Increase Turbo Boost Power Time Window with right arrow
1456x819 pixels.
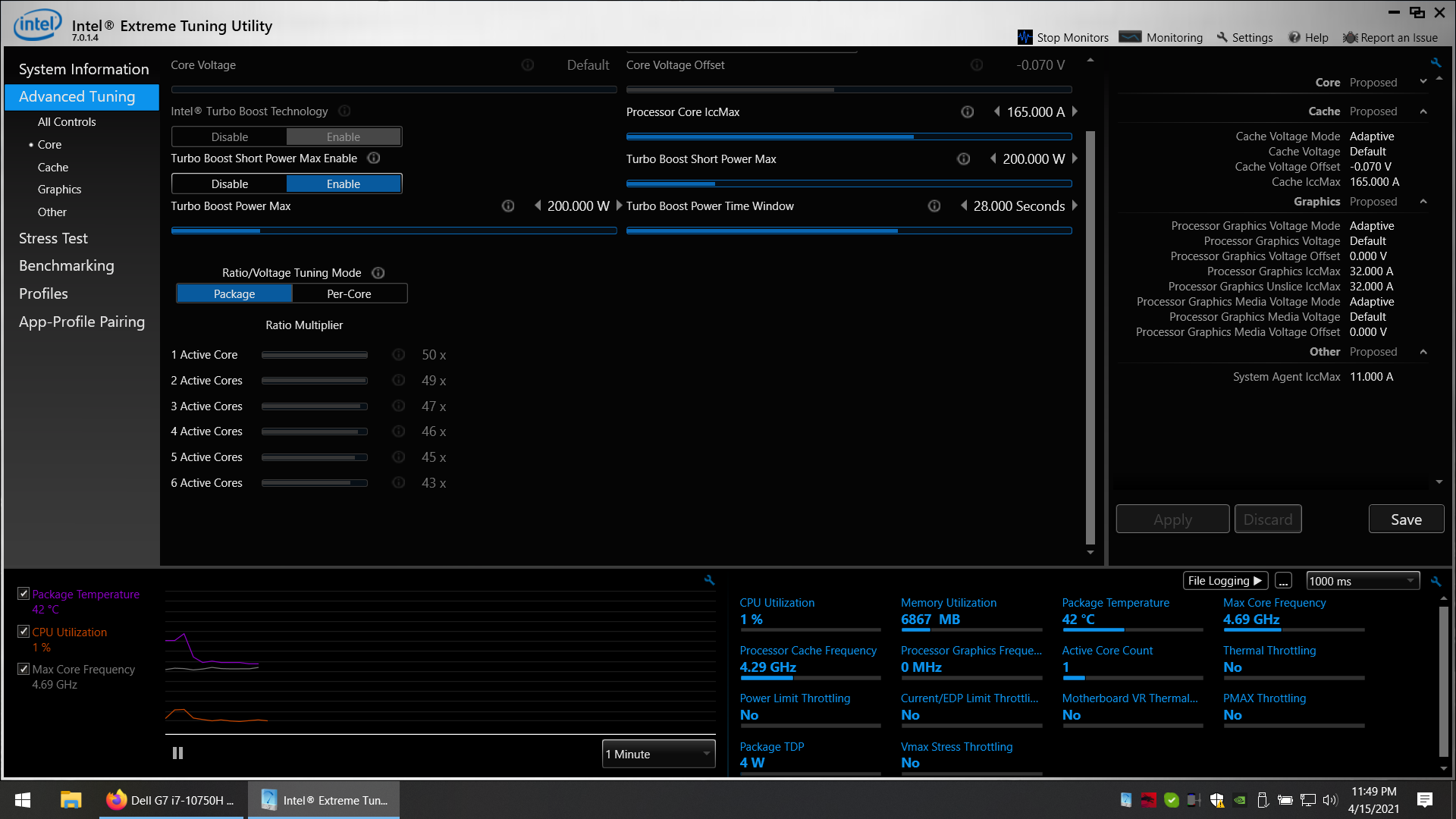(x=1075, y=206)
